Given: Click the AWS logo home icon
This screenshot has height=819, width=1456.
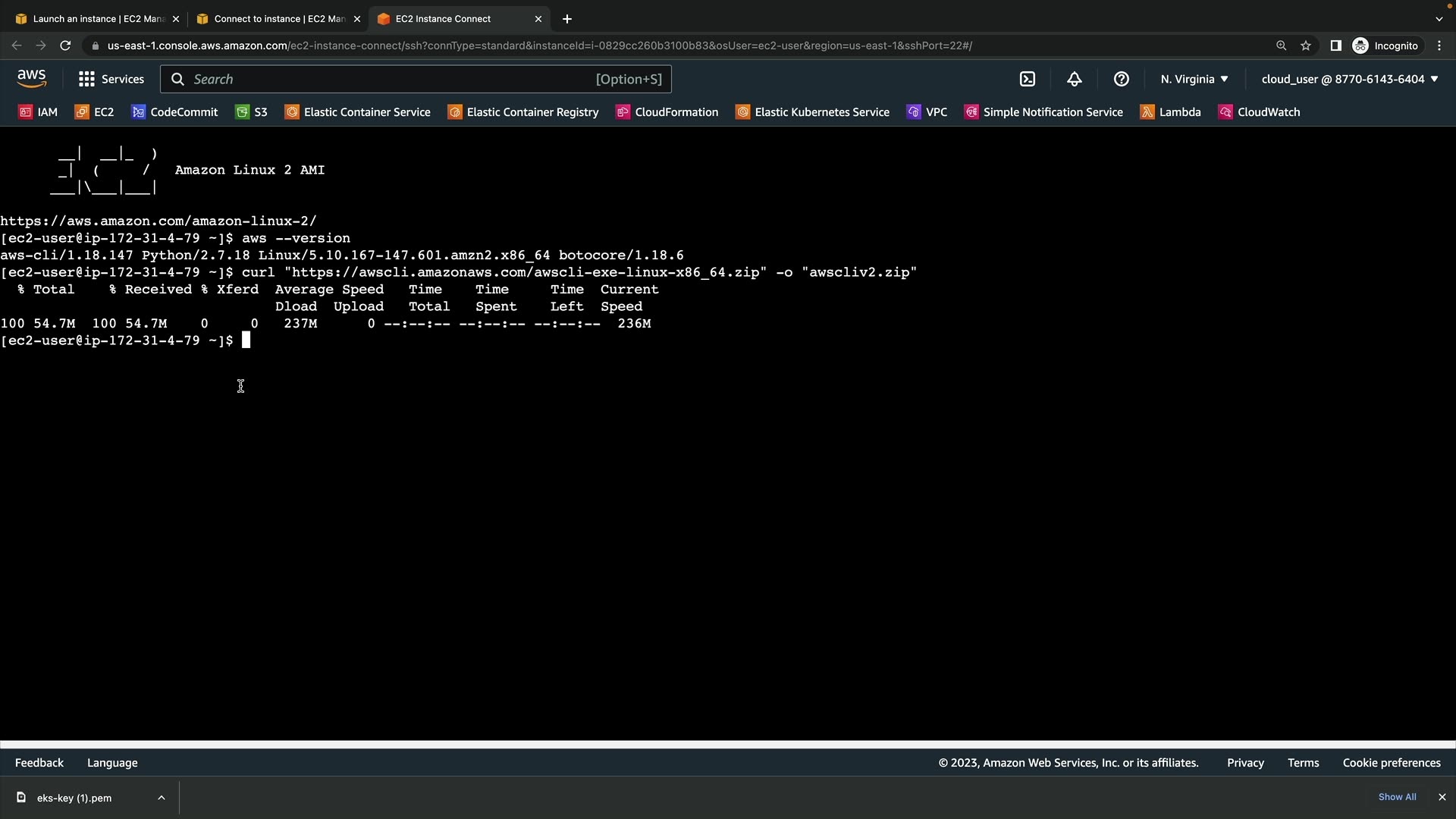Looking at the screenshot, I should [x=31, y=79].
